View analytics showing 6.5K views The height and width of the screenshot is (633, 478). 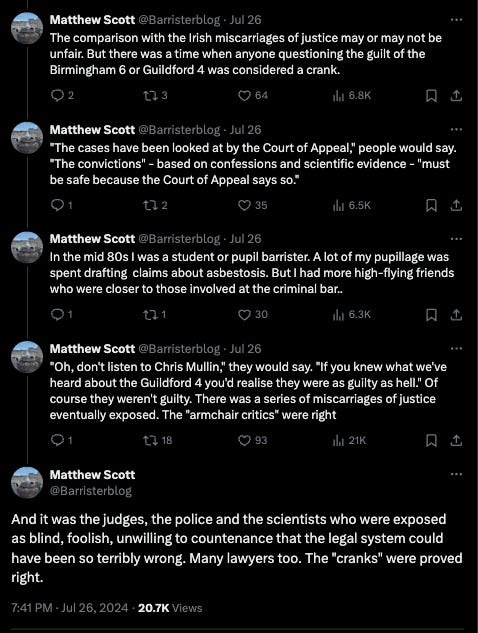351,205
